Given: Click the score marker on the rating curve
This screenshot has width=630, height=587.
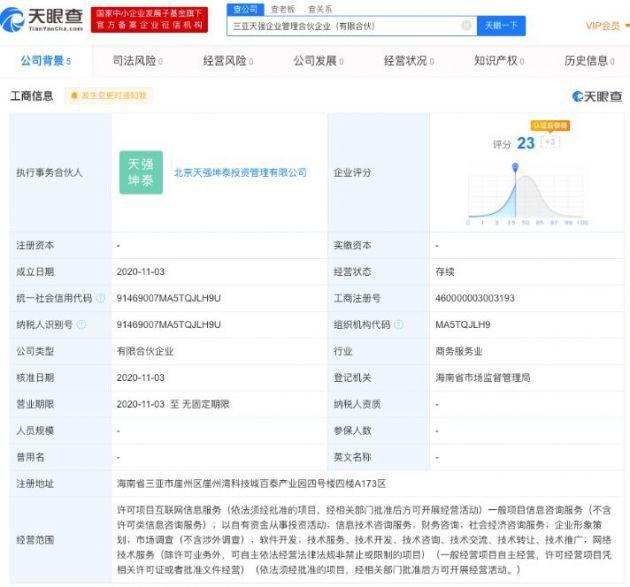Looking at the screenshot, I should coord(516,167).
